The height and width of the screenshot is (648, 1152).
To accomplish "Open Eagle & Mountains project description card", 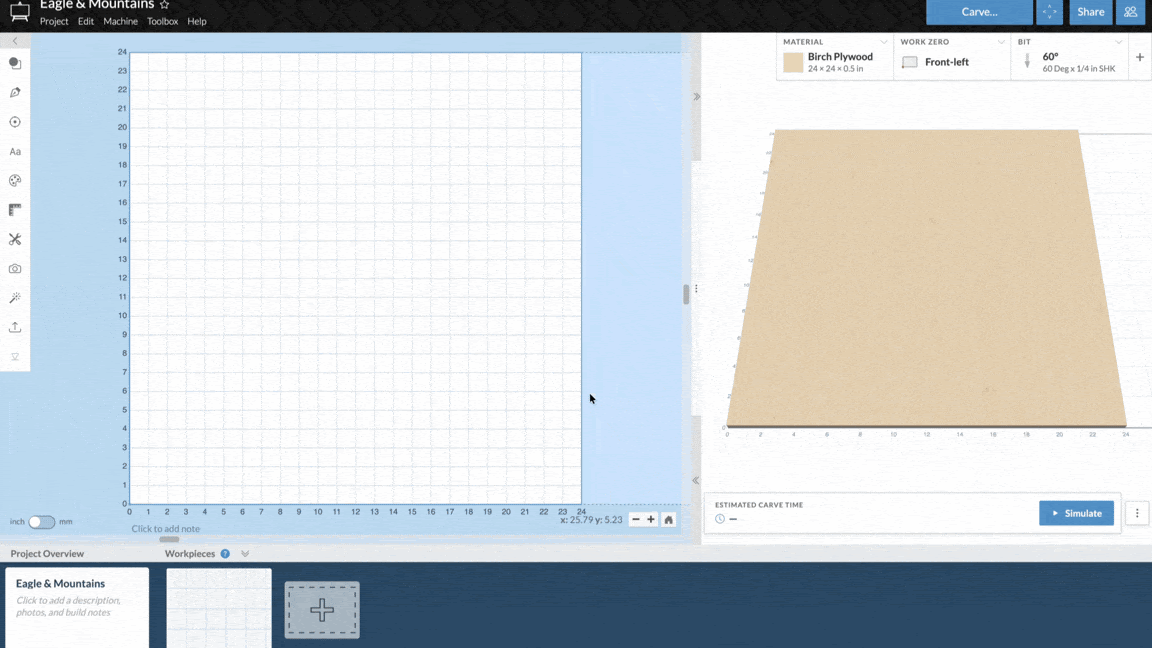I will point(76,608).
